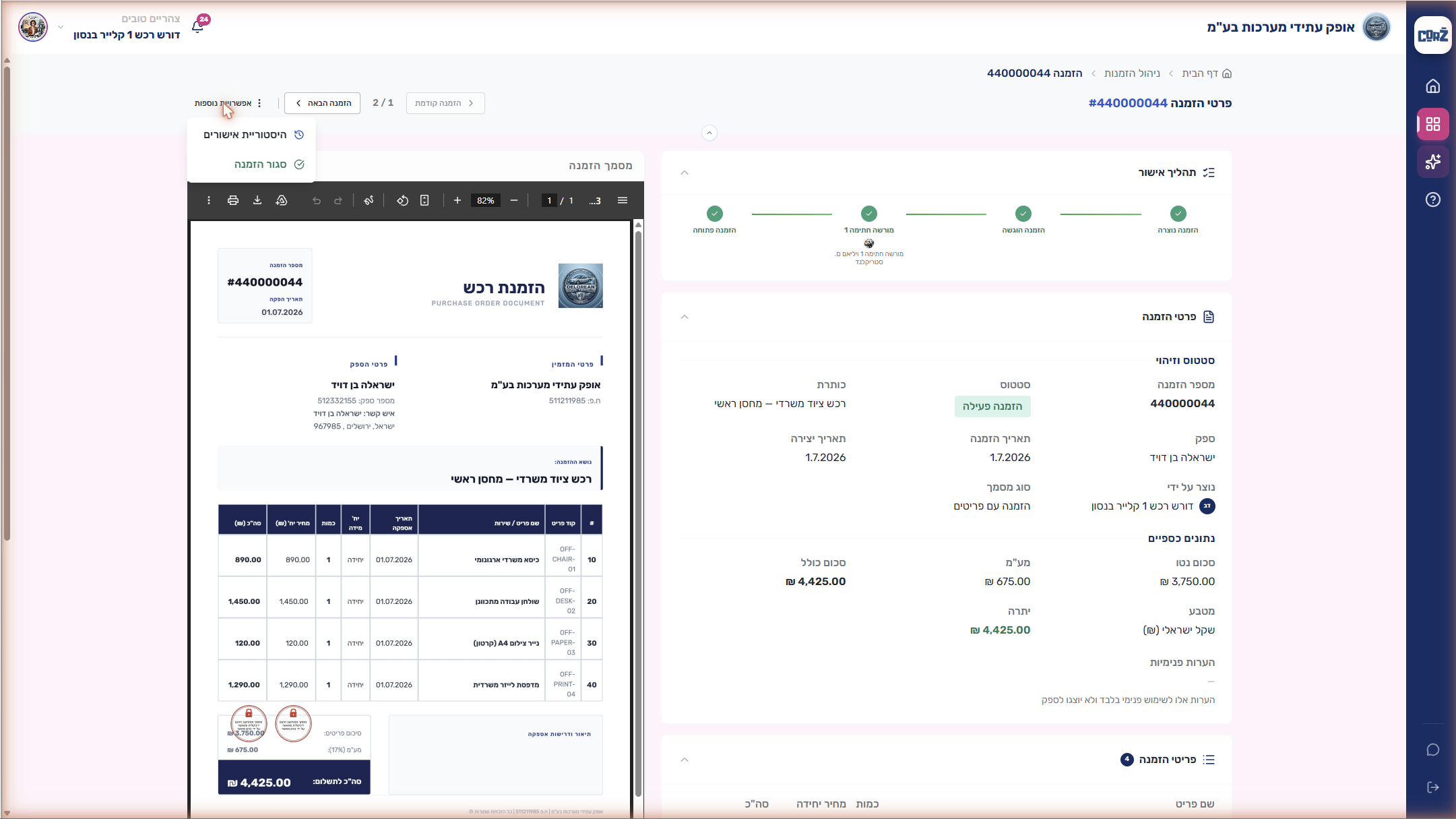Save the PDF to Google Drive
The width and height of the screenshot is (1456, 819).
click(x=282, y=200)
